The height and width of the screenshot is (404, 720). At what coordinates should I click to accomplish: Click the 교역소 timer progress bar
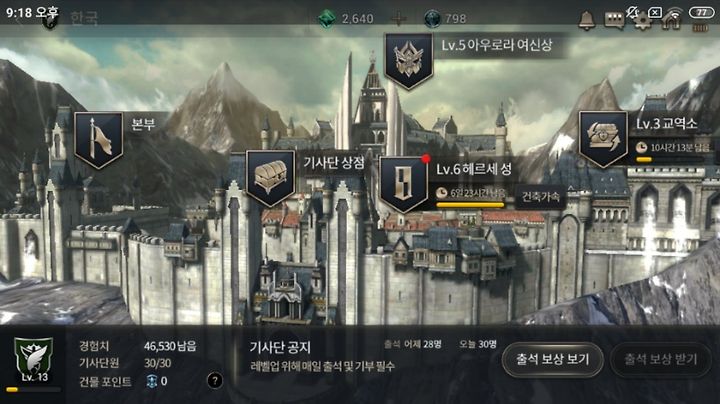pyautogui.click(x=670, y=159)
